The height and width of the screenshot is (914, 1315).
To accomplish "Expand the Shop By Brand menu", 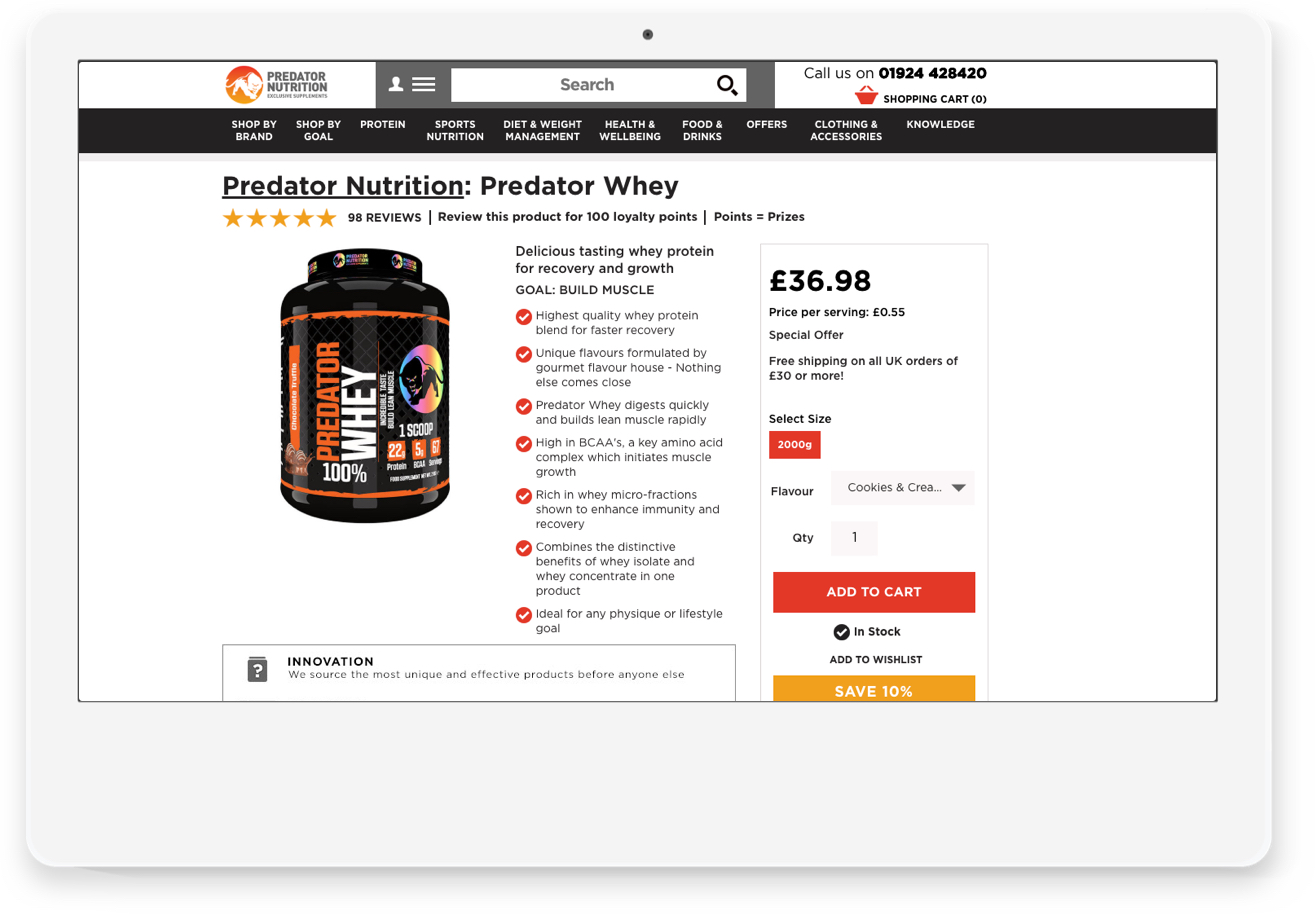I will (x=254, y=131).
